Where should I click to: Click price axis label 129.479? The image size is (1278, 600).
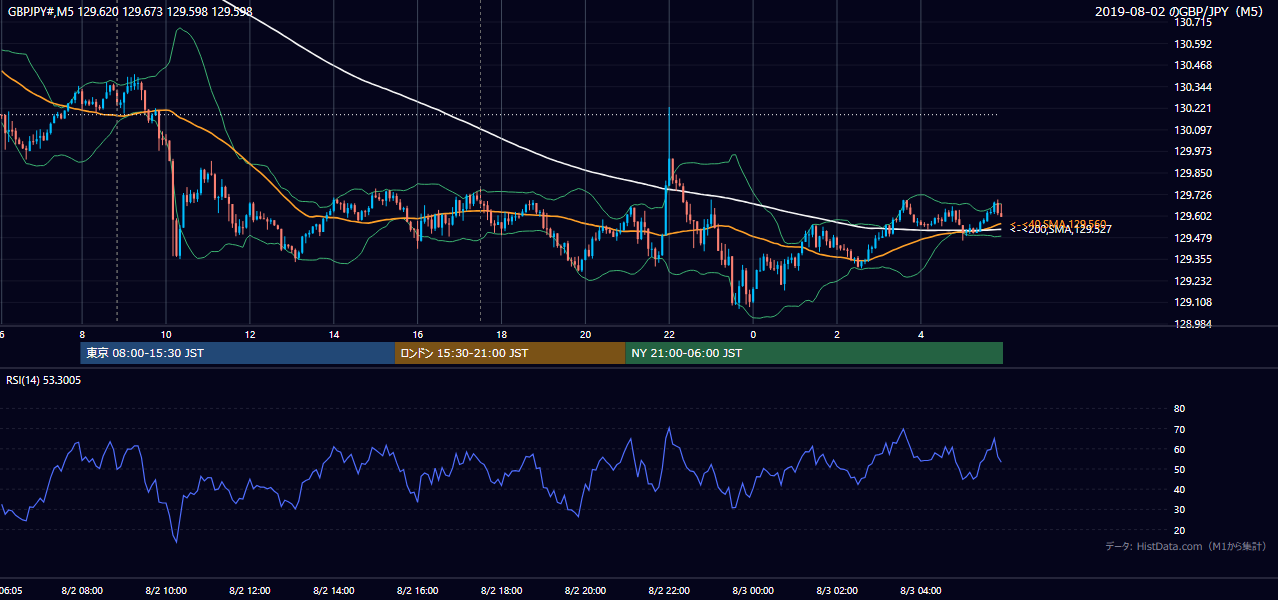[x=1192, y=238]
